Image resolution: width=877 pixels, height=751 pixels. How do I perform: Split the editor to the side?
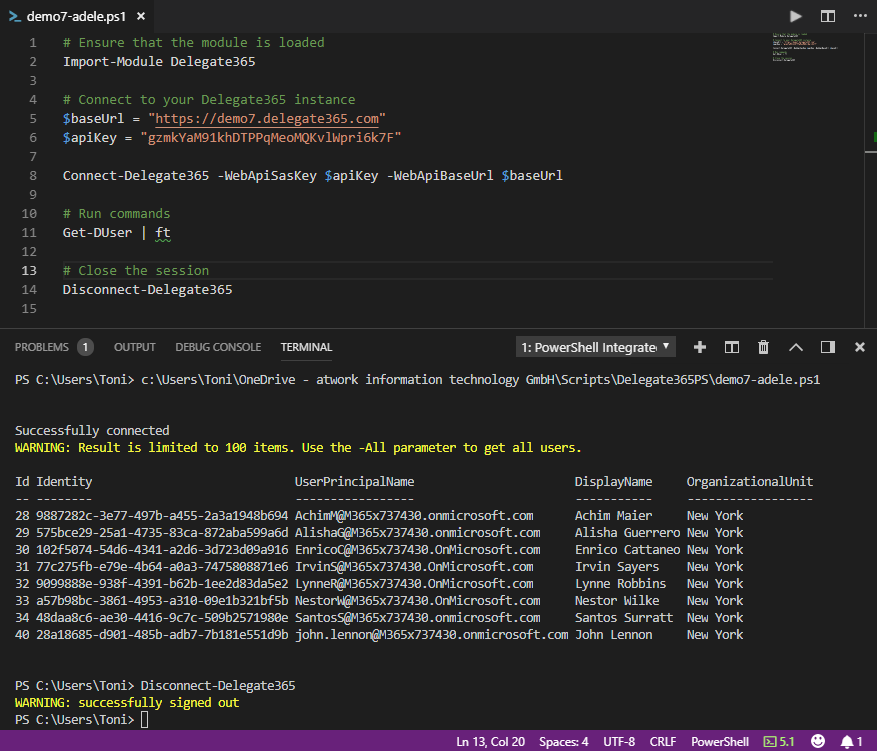(x=828, y=16)
